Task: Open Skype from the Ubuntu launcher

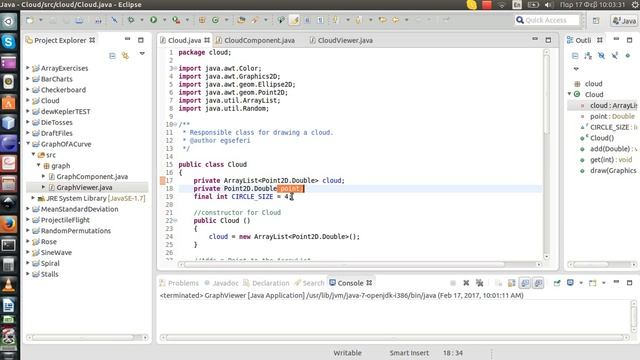Action: tap(9, 42)
